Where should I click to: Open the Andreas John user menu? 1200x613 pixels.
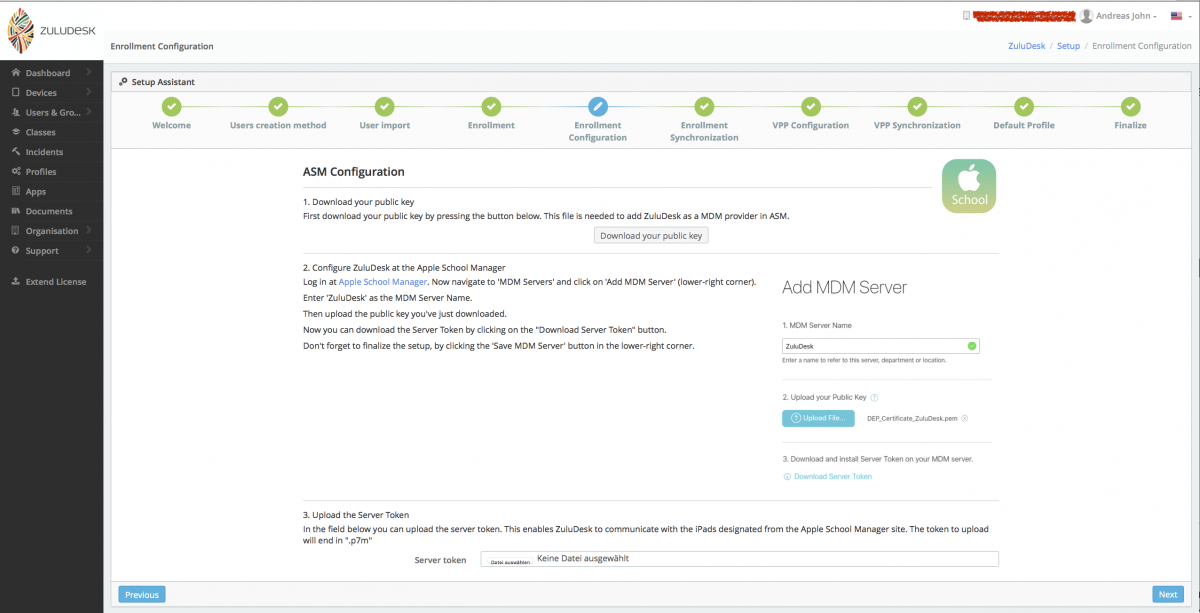pos(1119,16)
